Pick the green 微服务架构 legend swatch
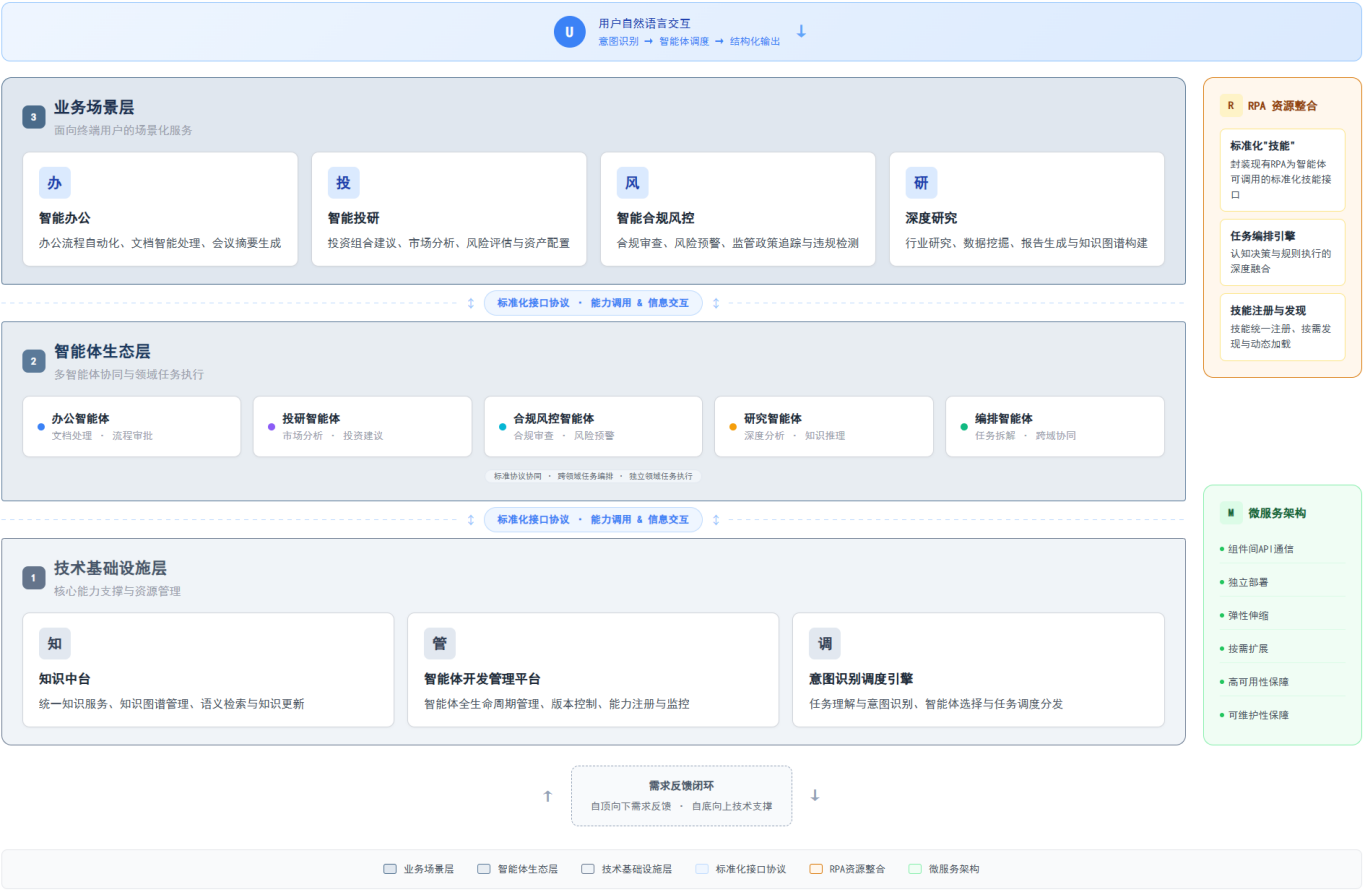The height and width of the screenshot is (892, 1365). 915,869
